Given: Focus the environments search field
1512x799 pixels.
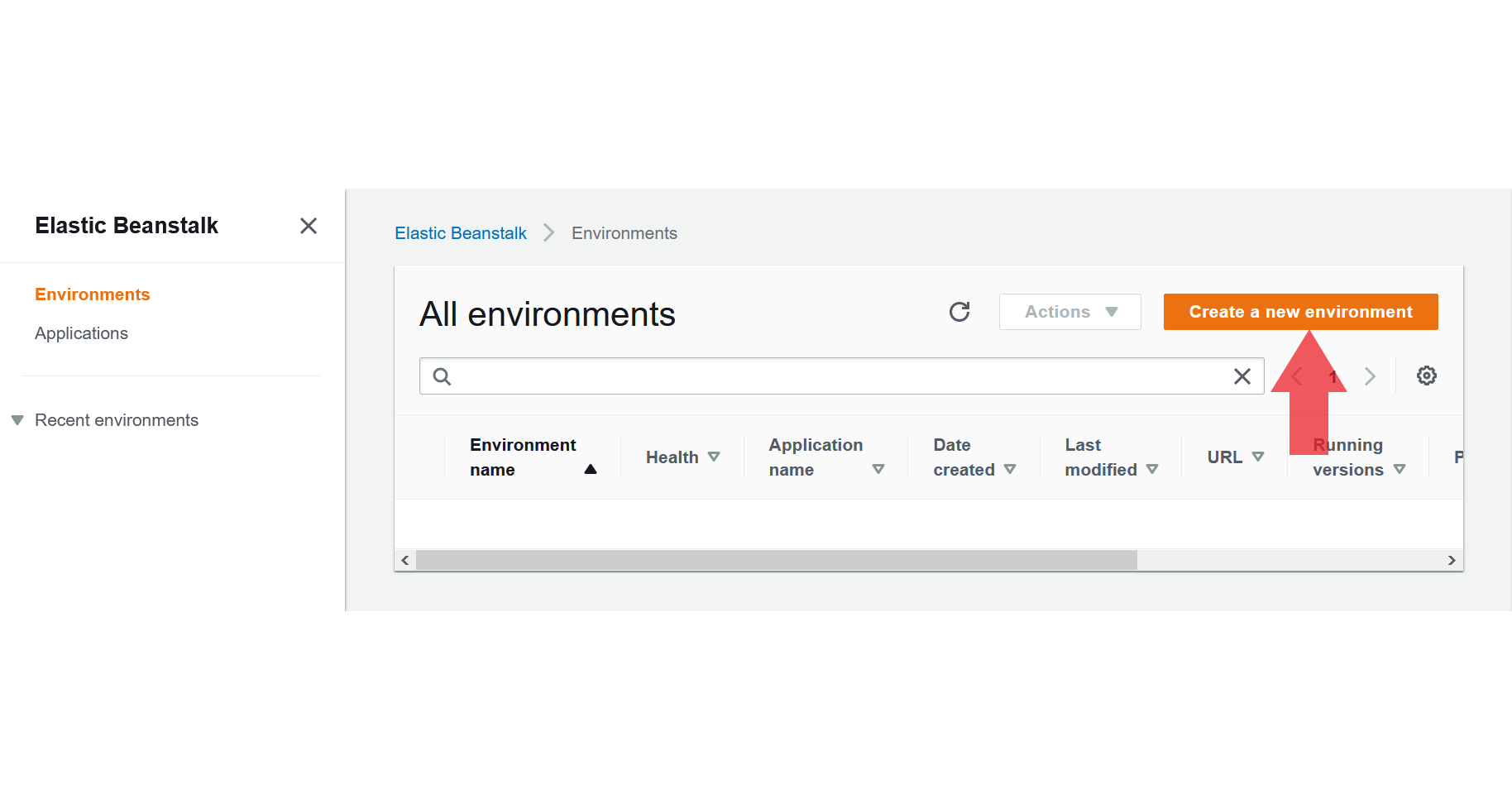Looking at the screenshot, I should coord(842,376).
